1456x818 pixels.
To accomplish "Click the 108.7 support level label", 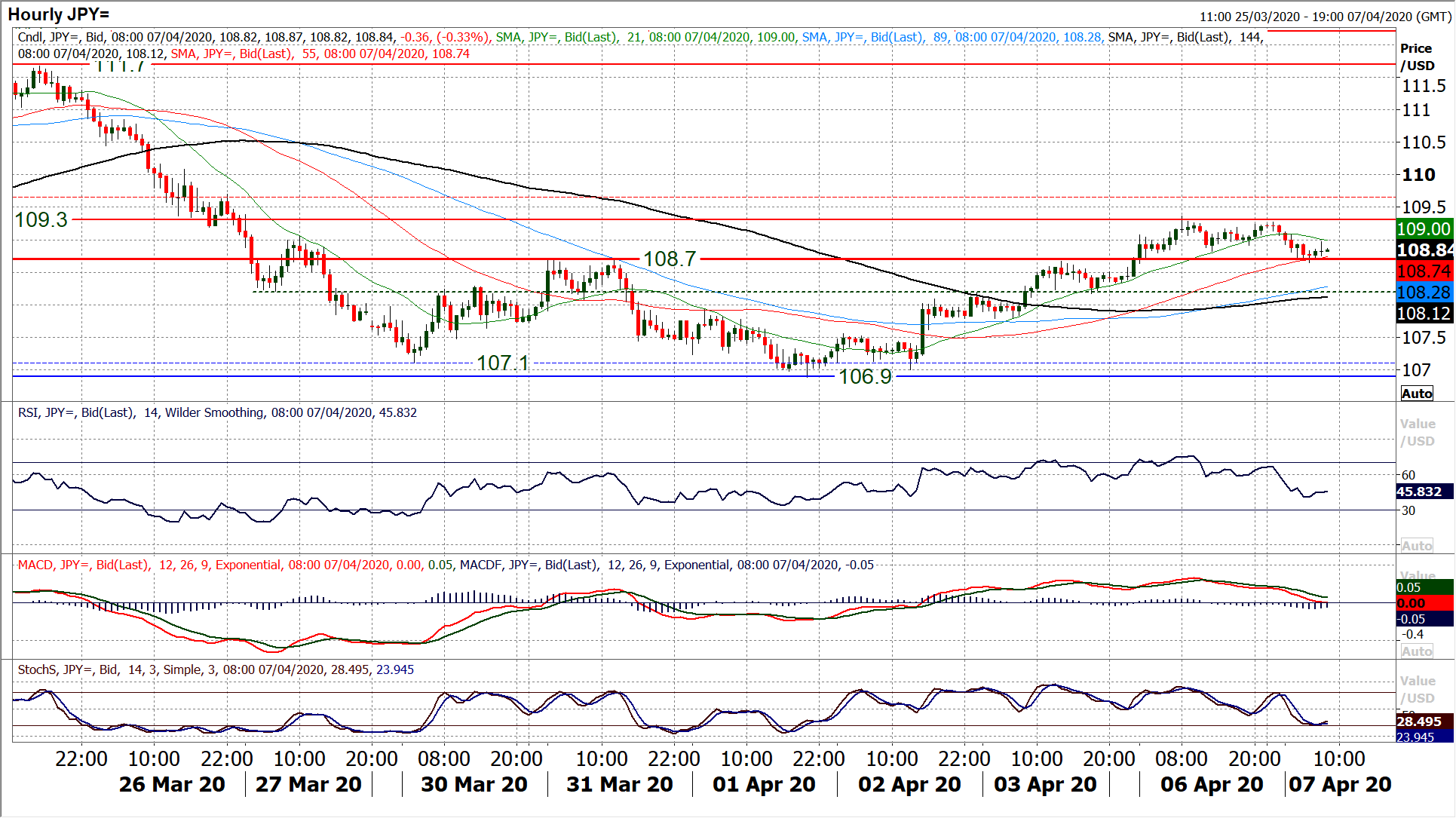I will point(670,259).
